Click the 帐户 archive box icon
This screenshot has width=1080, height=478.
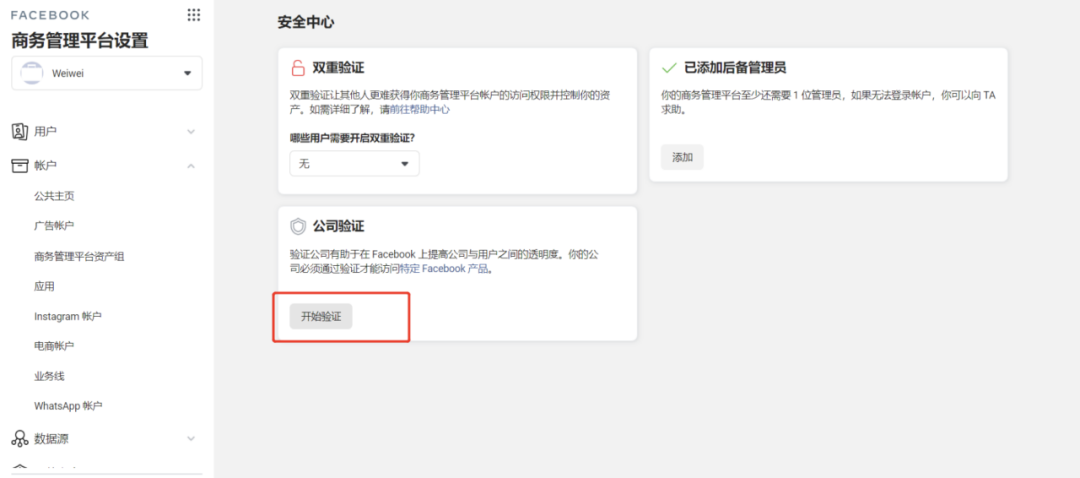20,165
